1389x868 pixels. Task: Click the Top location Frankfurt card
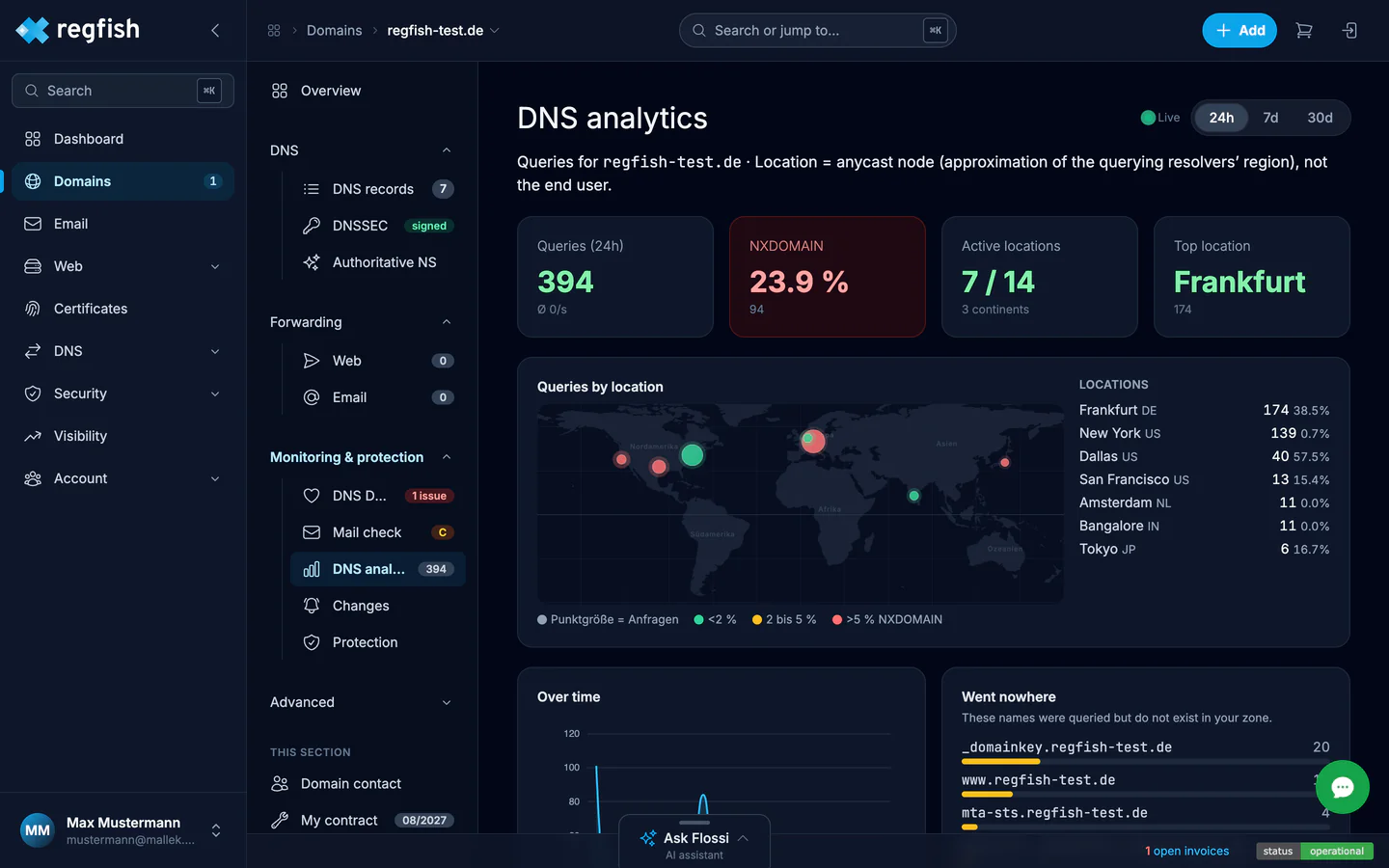pos(1252,277)
